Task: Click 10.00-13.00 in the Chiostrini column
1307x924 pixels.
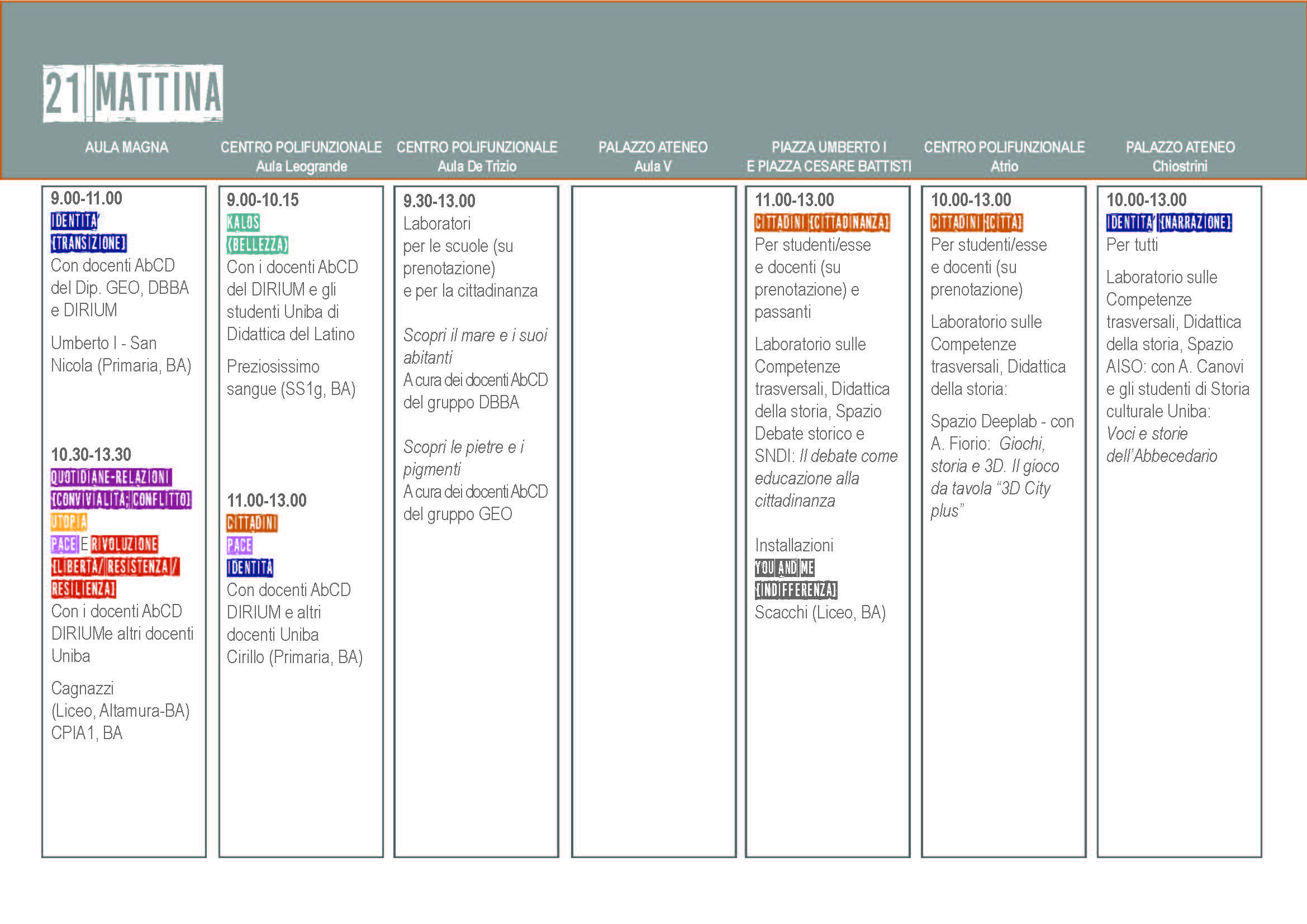Action: click(x=1147, y=201)
